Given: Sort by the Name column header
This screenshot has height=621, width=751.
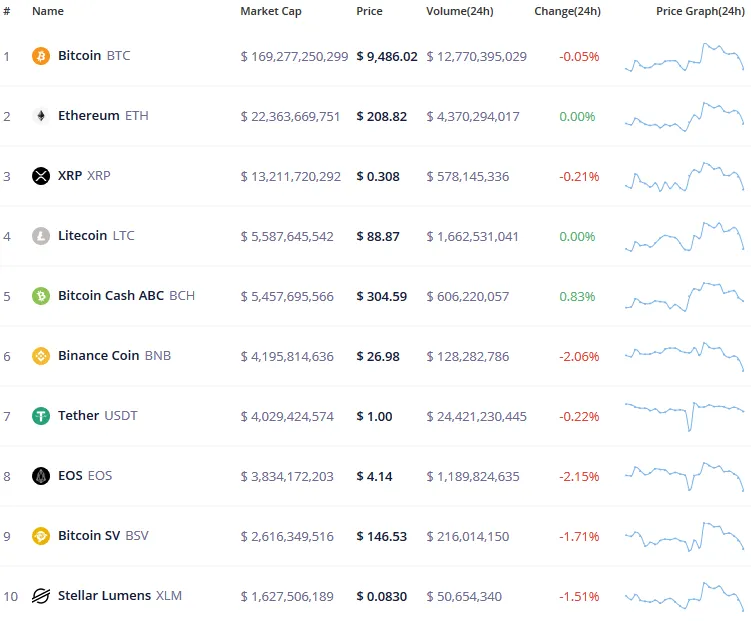Looking at the screenshot, I should coord(48,11).
